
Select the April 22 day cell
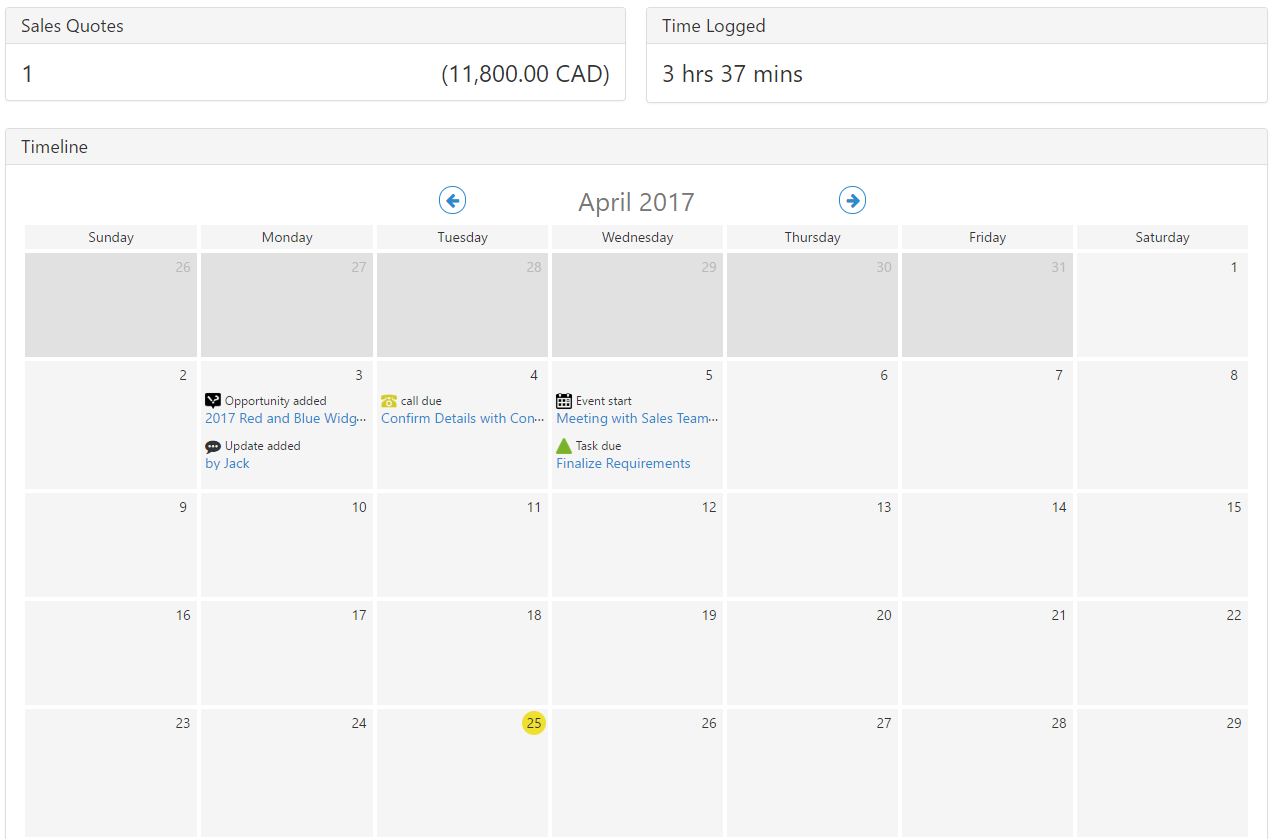point(1162,653)
